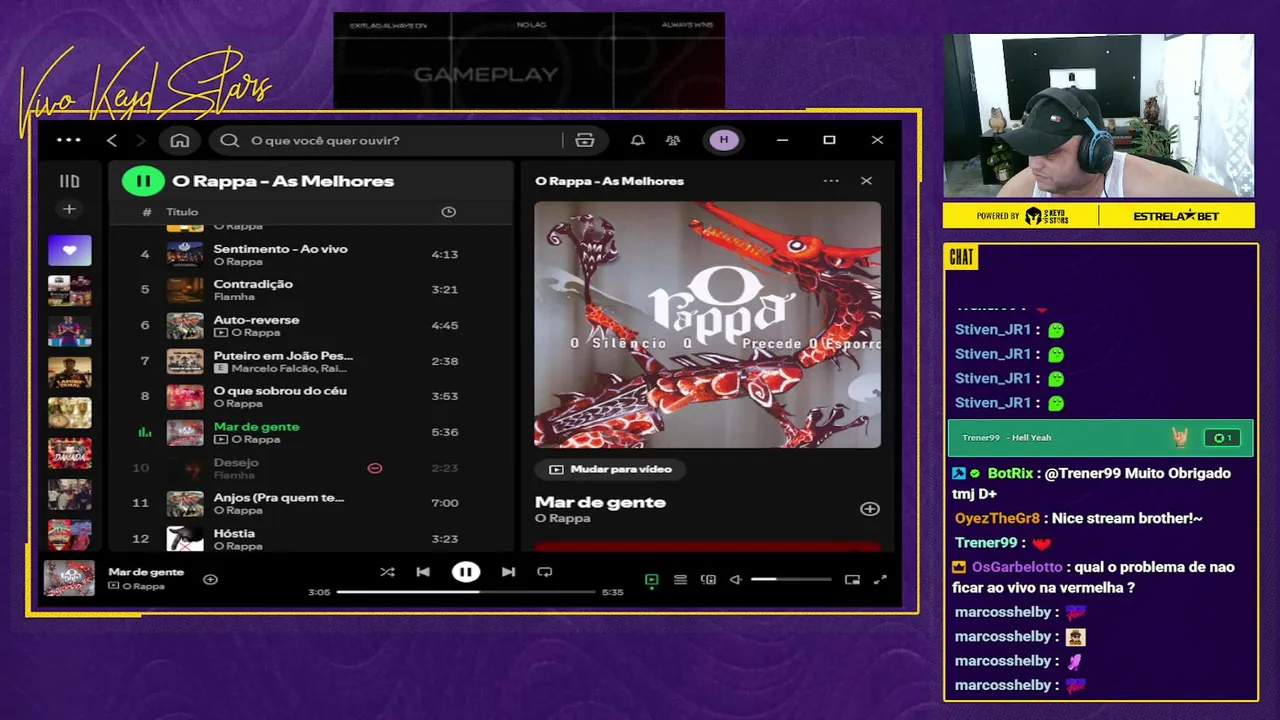Click the O Rappa album artwork
The image size is (1280, 720).
707,325
